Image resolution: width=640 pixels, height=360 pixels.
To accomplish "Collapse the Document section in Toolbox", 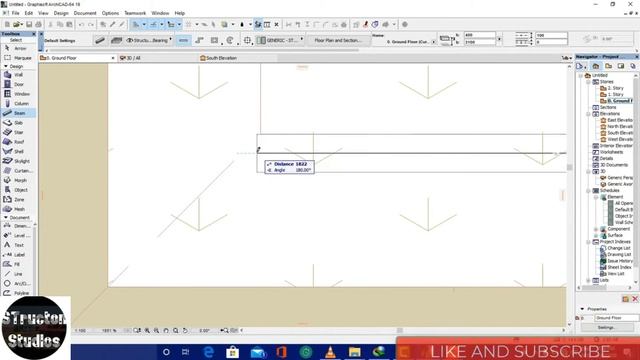I will pos(6,218).
